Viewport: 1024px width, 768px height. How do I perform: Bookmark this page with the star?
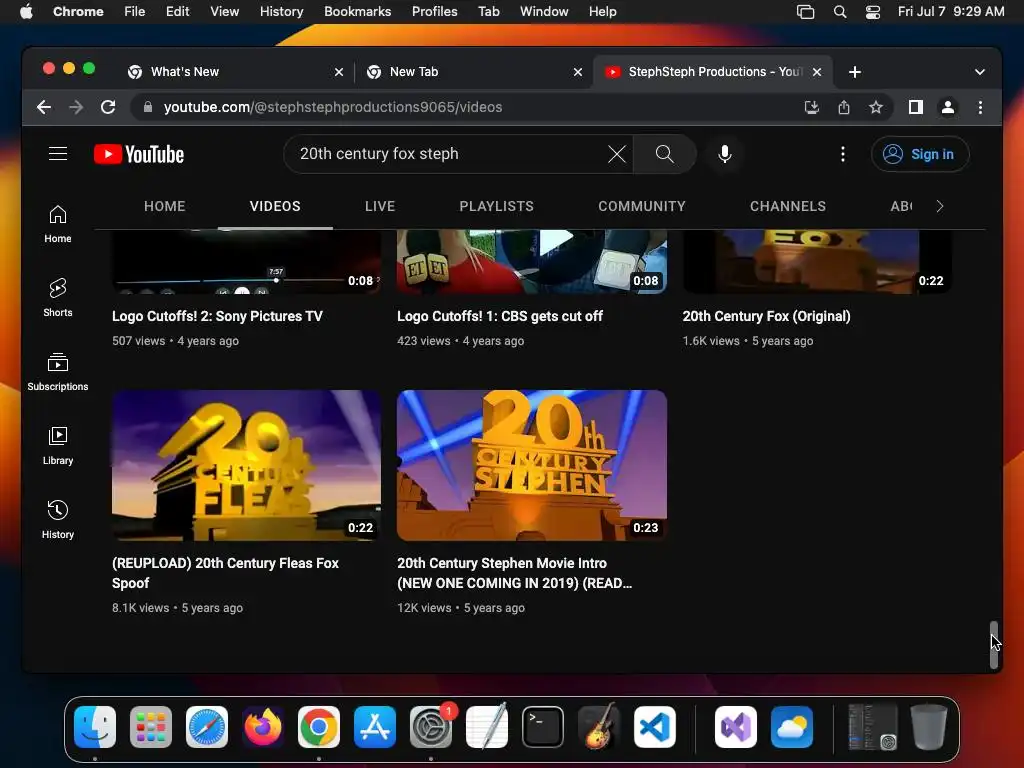pyautogui.click(x=876, y=107)
